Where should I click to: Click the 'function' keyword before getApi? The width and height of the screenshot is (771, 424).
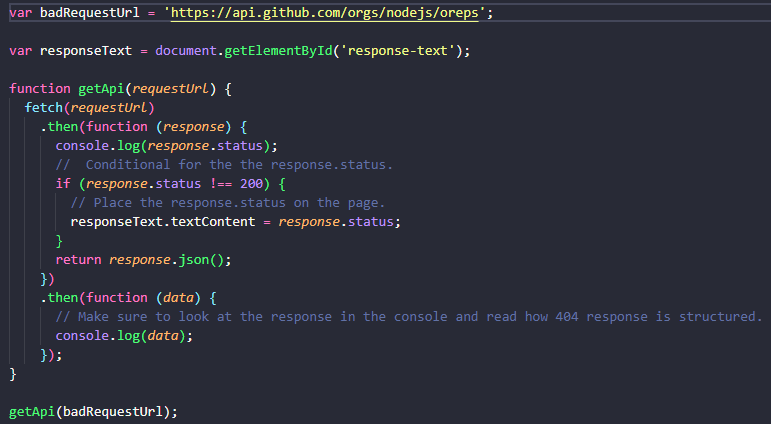(40, 89)
